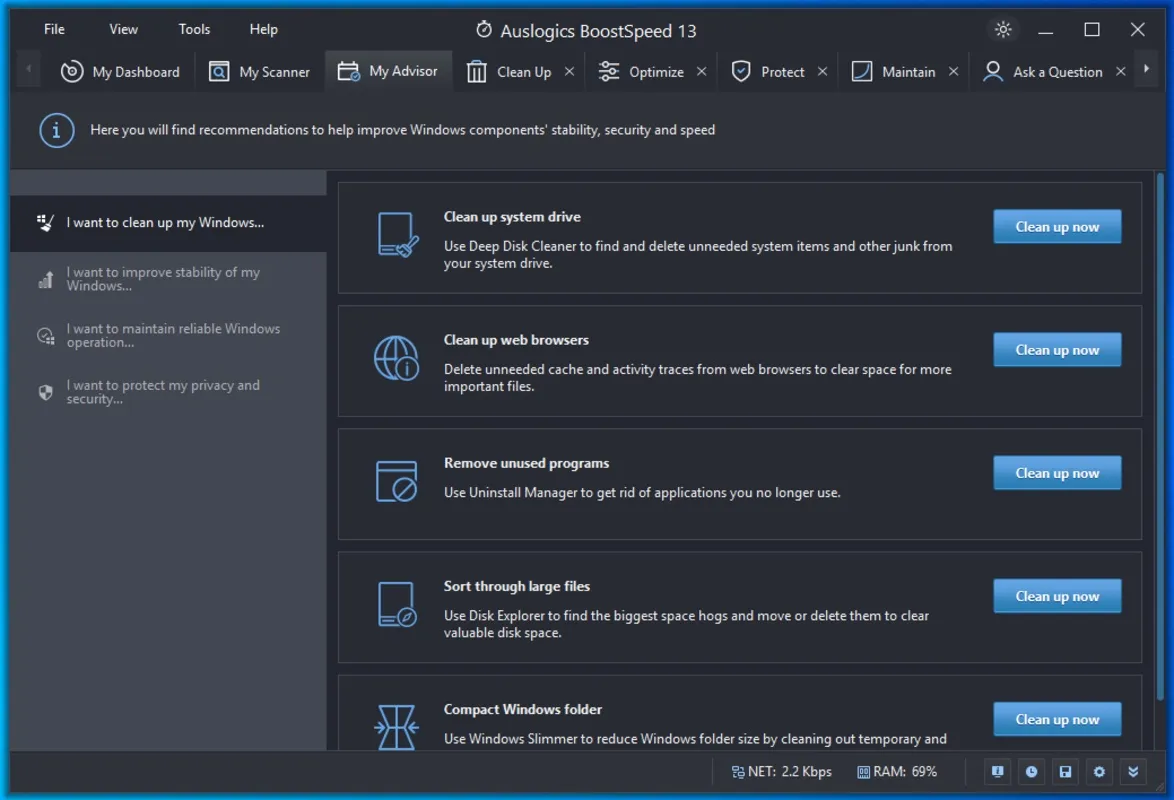
Task: Click the 'Remove unused programs' heading
Action: pyautogui.click(x=526, y=463)
